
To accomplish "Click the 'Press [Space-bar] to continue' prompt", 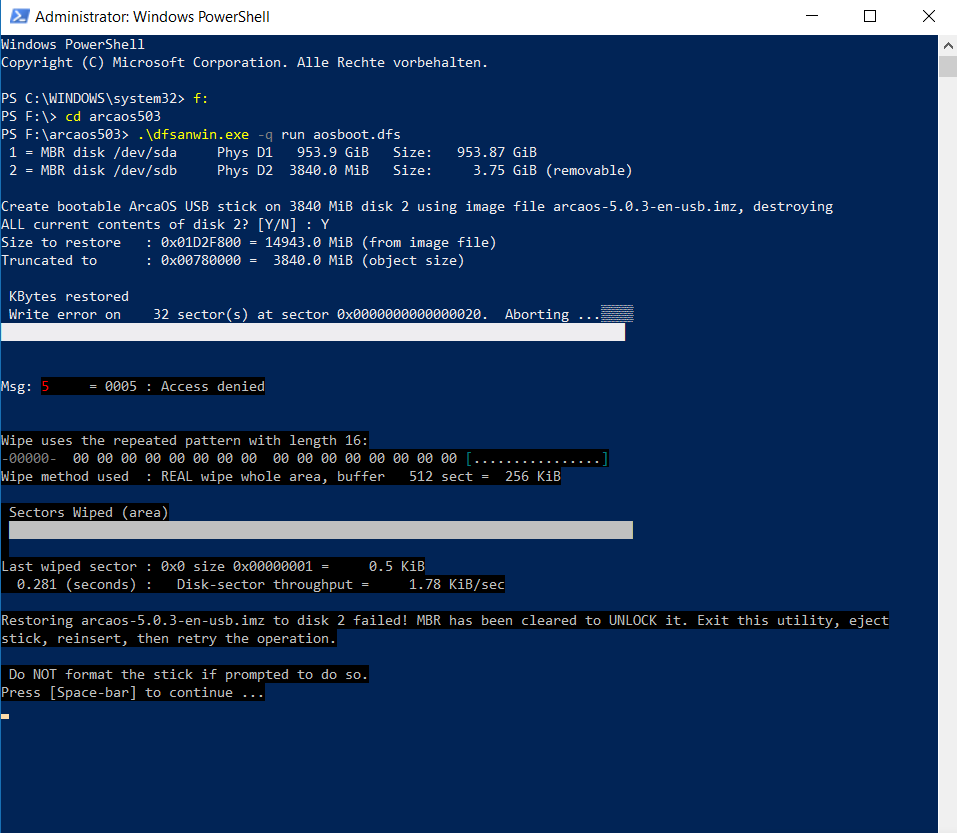I will pyautogui.click(x=132, y=693).
